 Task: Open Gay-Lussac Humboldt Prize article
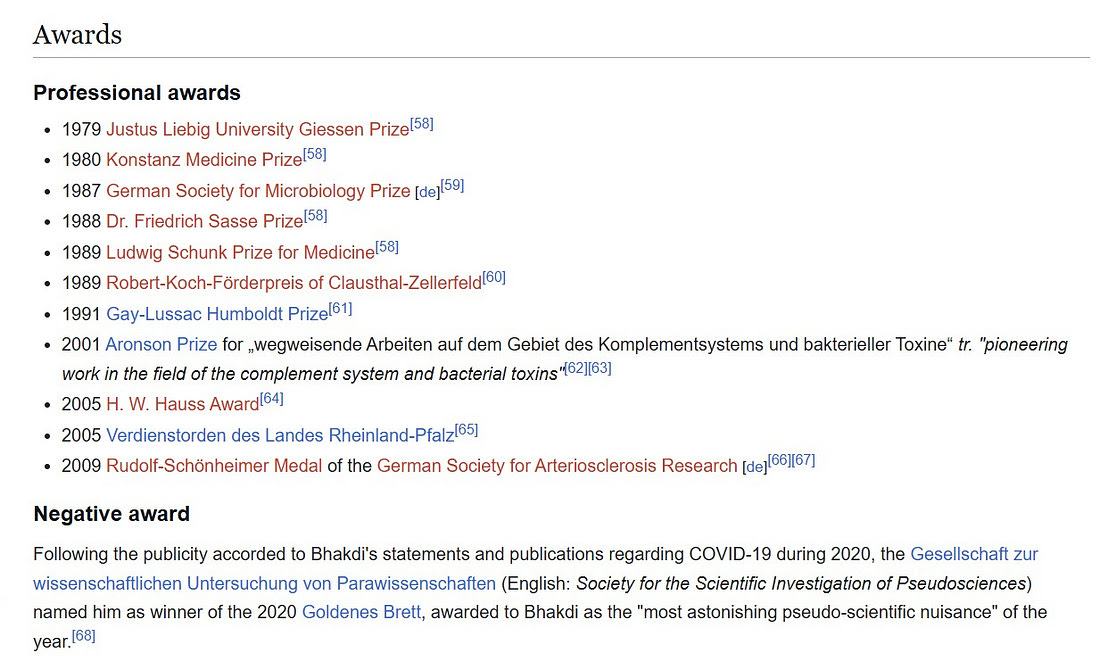(x=217, y=314)
